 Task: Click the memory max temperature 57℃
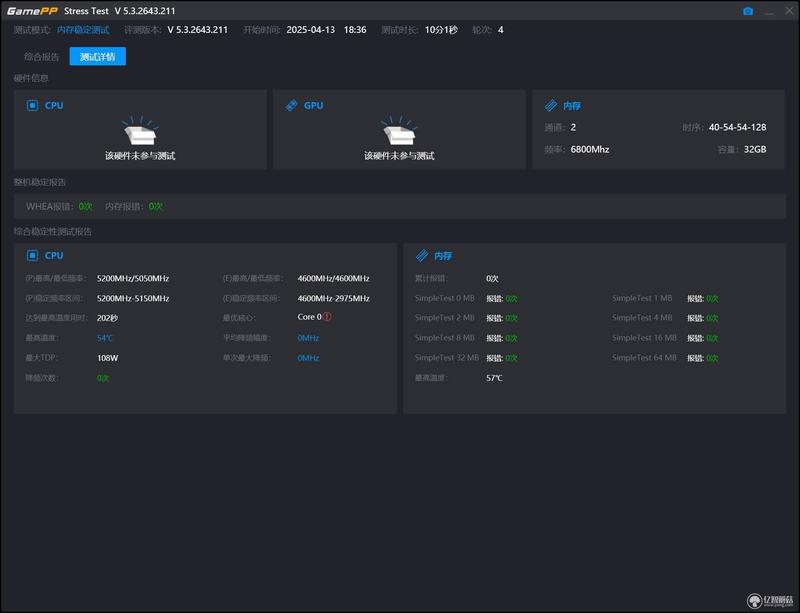pos(494,378)
